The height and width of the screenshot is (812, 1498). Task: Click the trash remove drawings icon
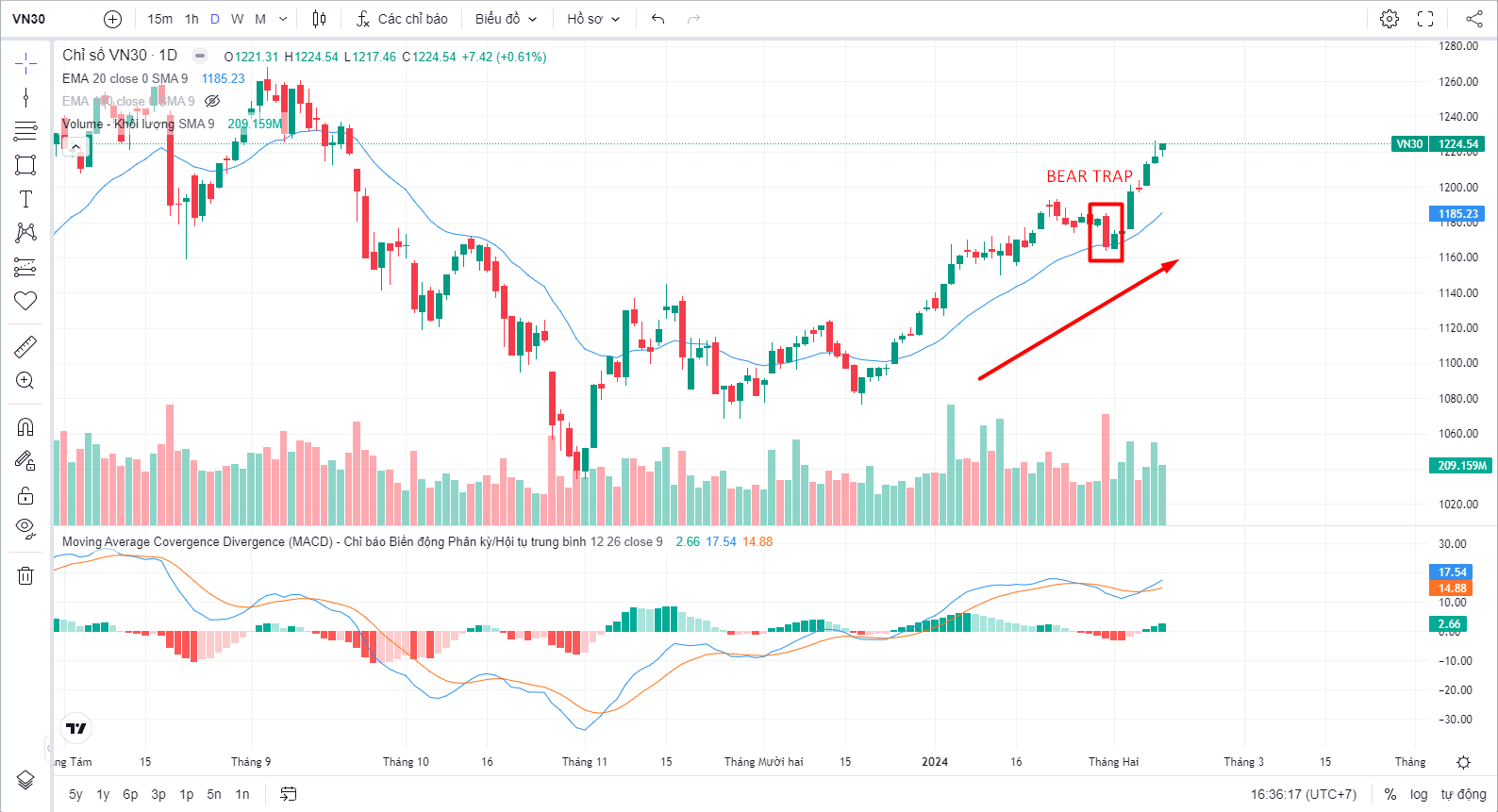coord(25,575)
